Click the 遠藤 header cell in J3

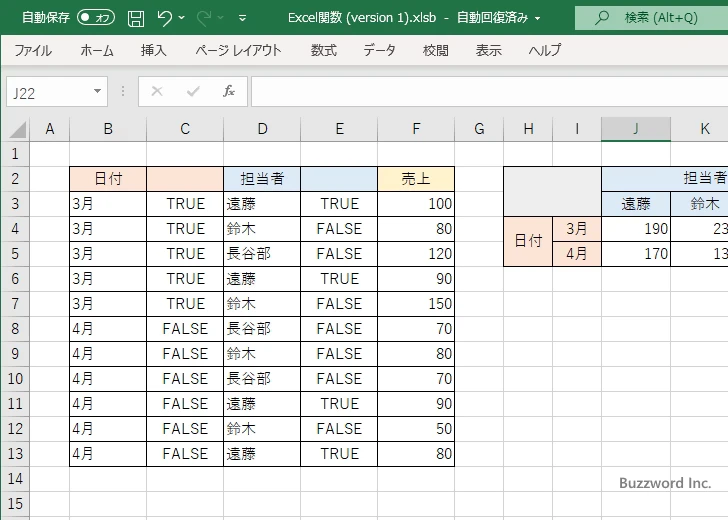636,204
